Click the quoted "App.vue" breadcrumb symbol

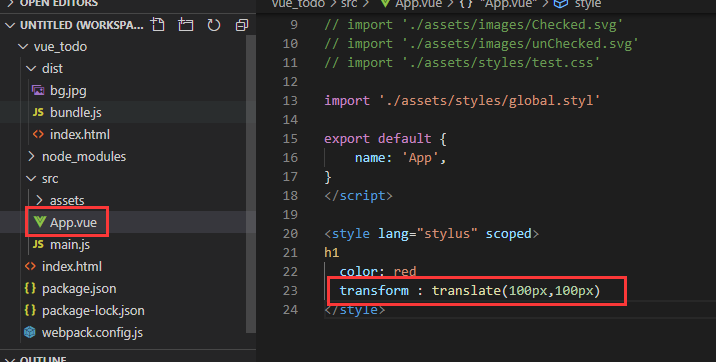[508, 4]
